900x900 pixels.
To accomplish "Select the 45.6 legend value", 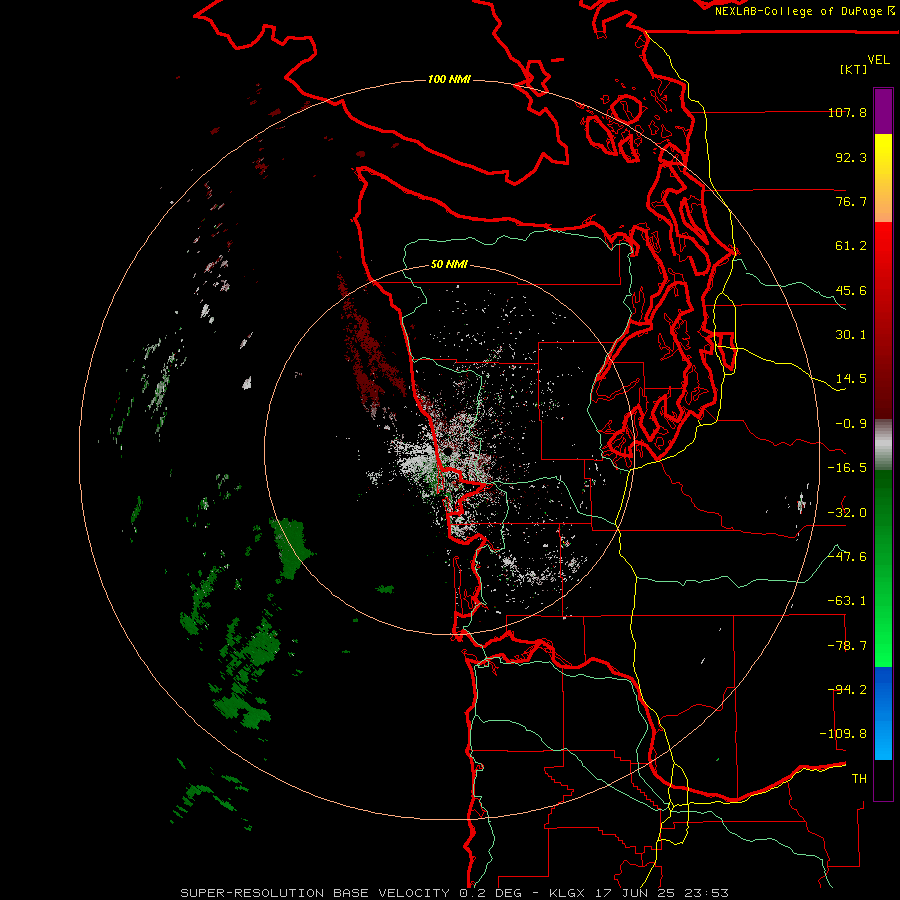I will click(851, 290).
